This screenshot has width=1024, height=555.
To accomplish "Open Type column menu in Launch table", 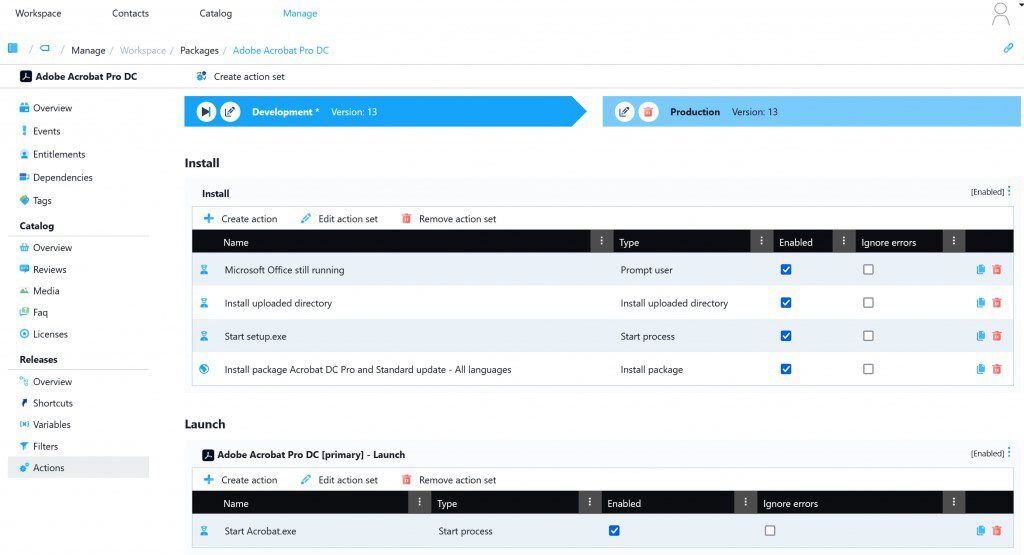I will (x=589, y=502).
